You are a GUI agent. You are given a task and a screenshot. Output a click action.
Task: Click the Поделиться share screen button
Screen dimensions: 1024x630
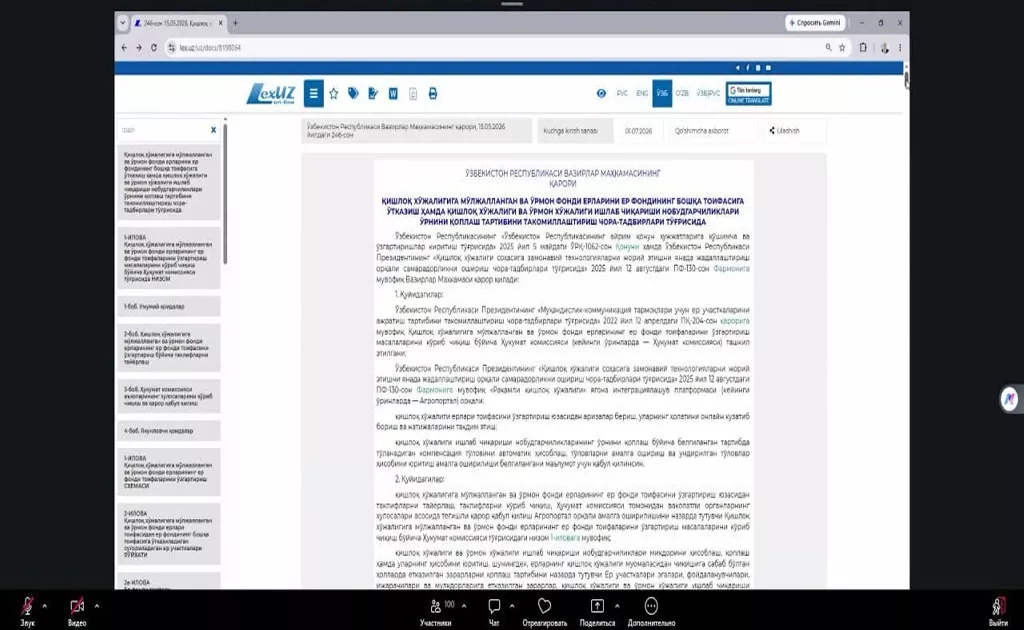597,611
